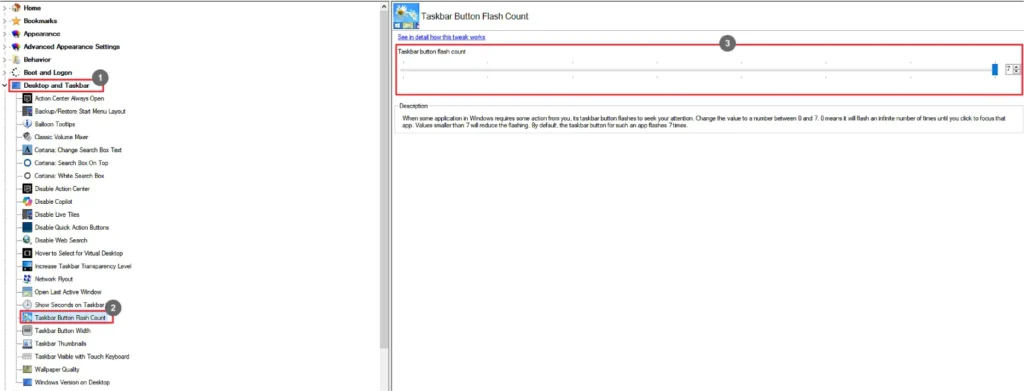
Task: Click the Action Center Always Open icon
Action: click(27, 99)
